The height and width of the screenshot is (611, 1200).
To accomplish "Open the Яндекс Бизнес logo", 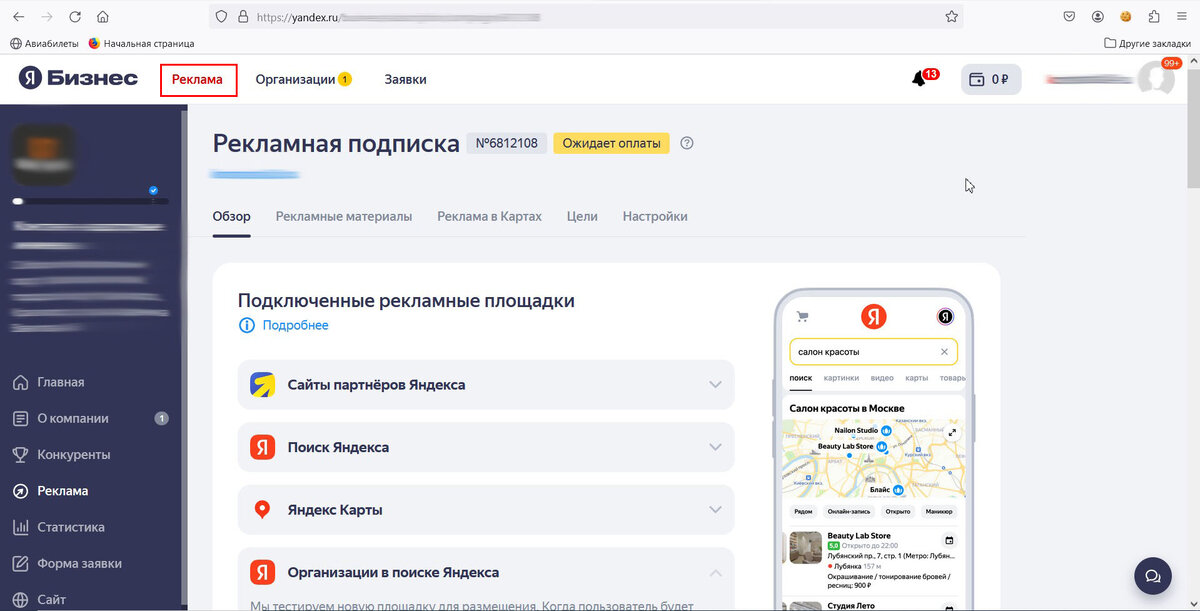I will coord(77,76).
